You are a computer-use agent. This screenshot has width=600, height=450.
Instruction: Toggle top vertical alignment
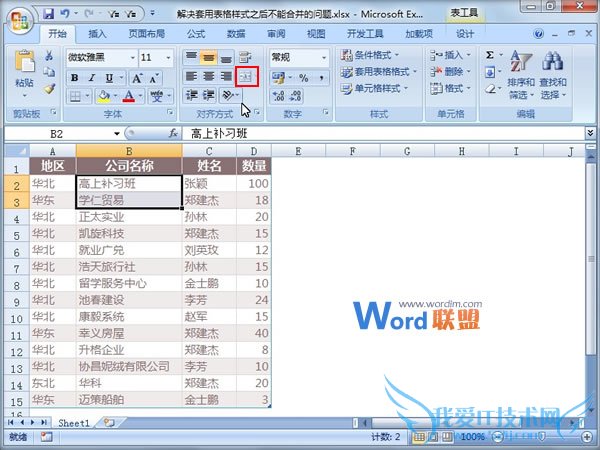point(191,57)
